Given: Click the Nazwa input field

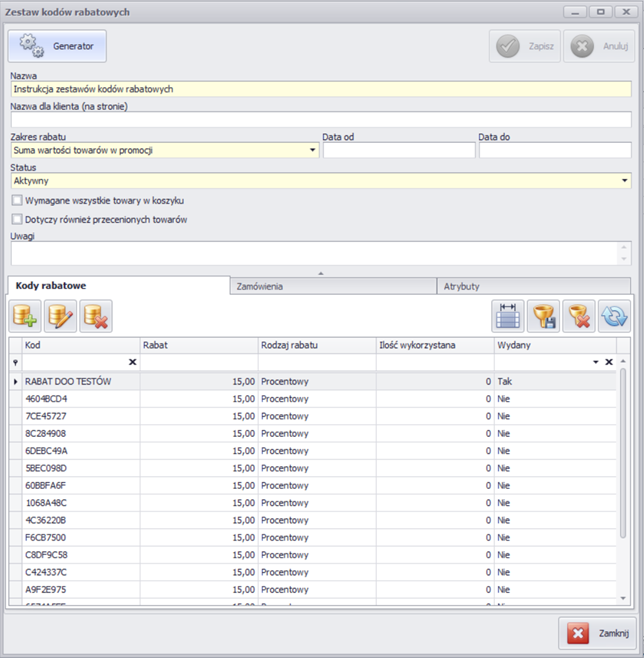Looking at the screenshot, I should tap(321, 89).
